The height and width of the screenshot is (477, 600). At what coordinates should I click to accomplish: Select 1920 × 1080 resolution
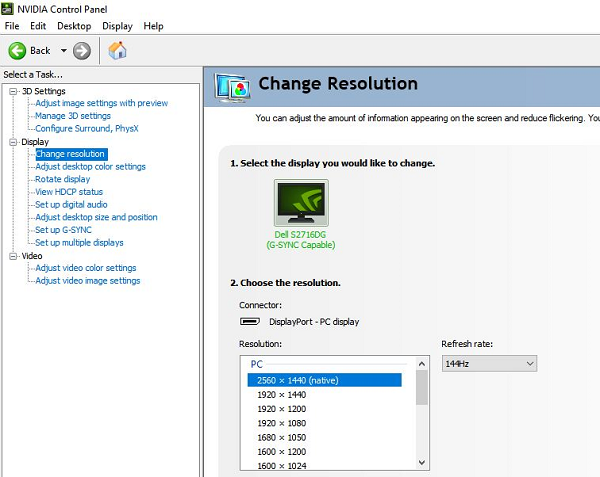tap(282, 423)
